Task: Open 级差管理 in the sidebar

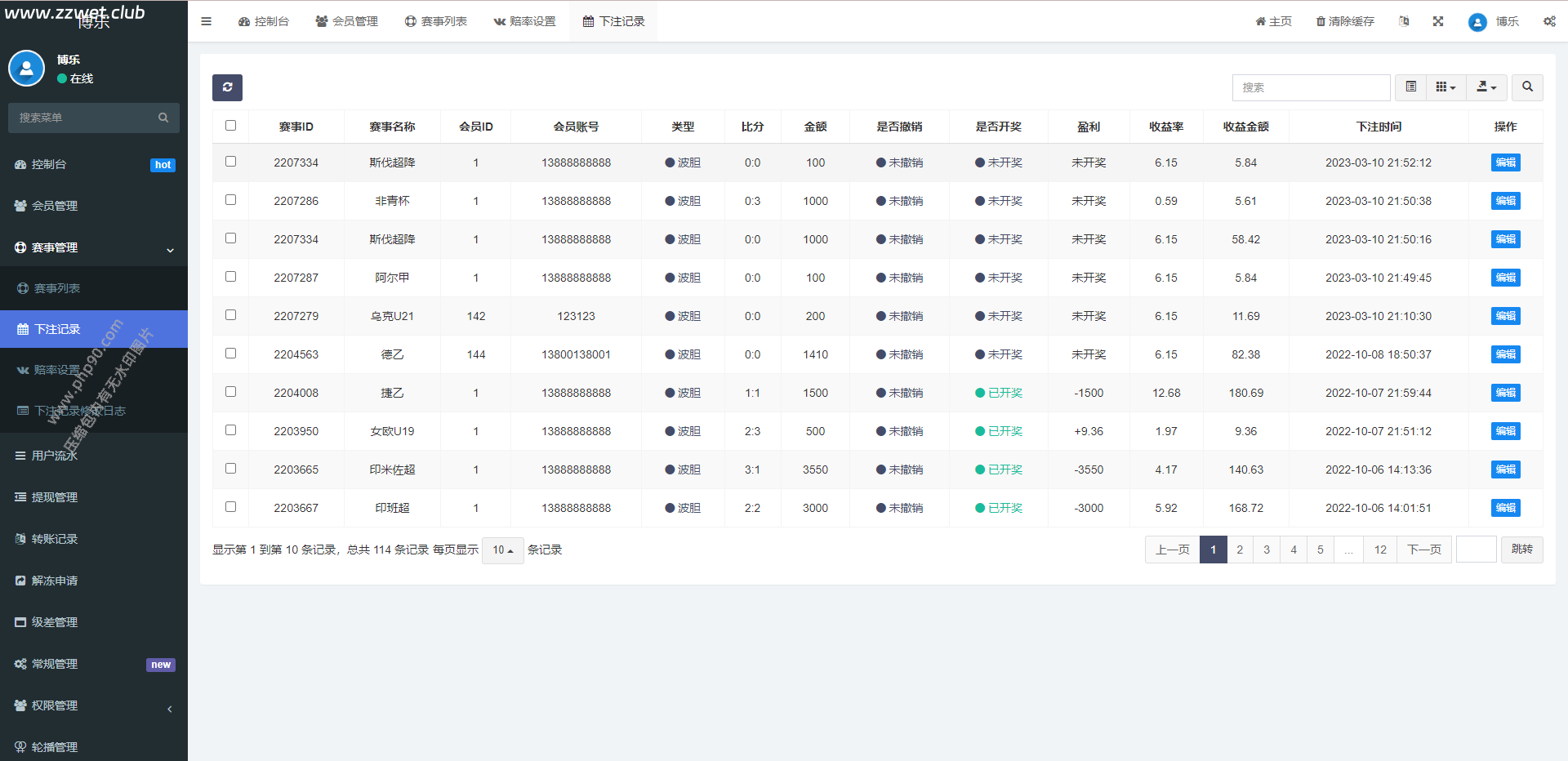Action: click(94, 622)
